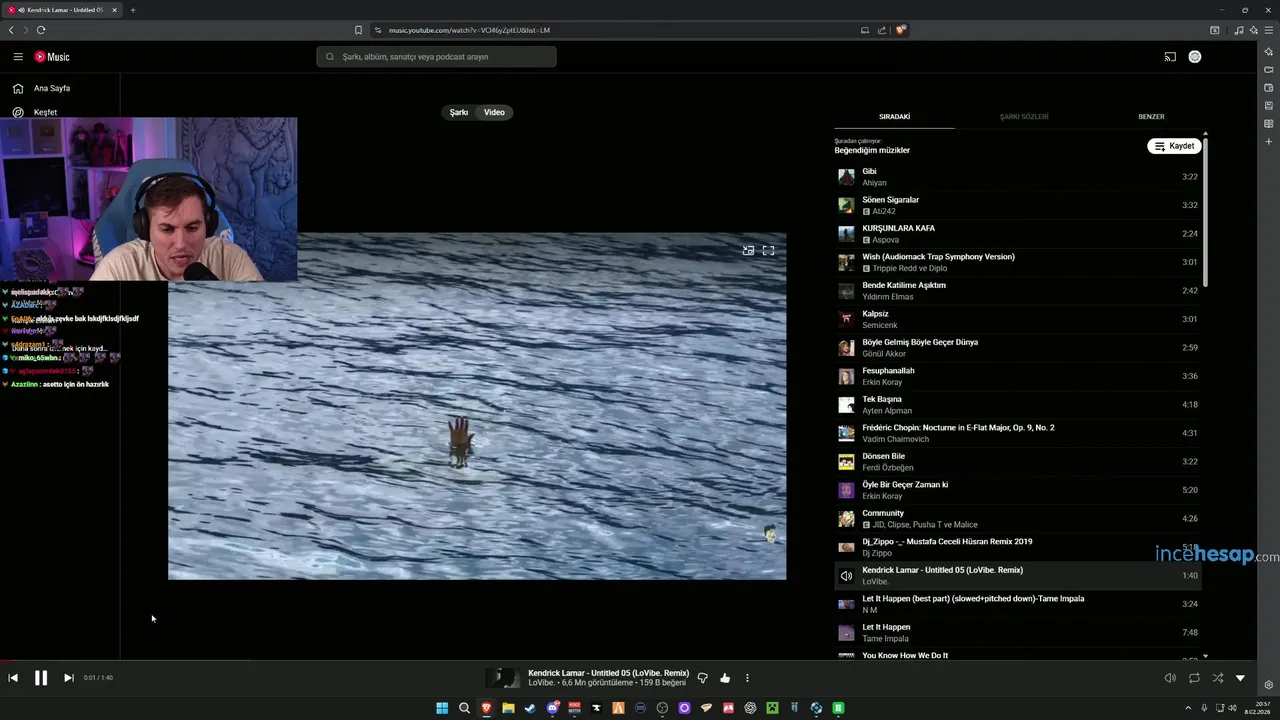The height and width of the screenshot is (720, 1280).
Task: Click the YouTube Music logo
Action: click(52, 57)
